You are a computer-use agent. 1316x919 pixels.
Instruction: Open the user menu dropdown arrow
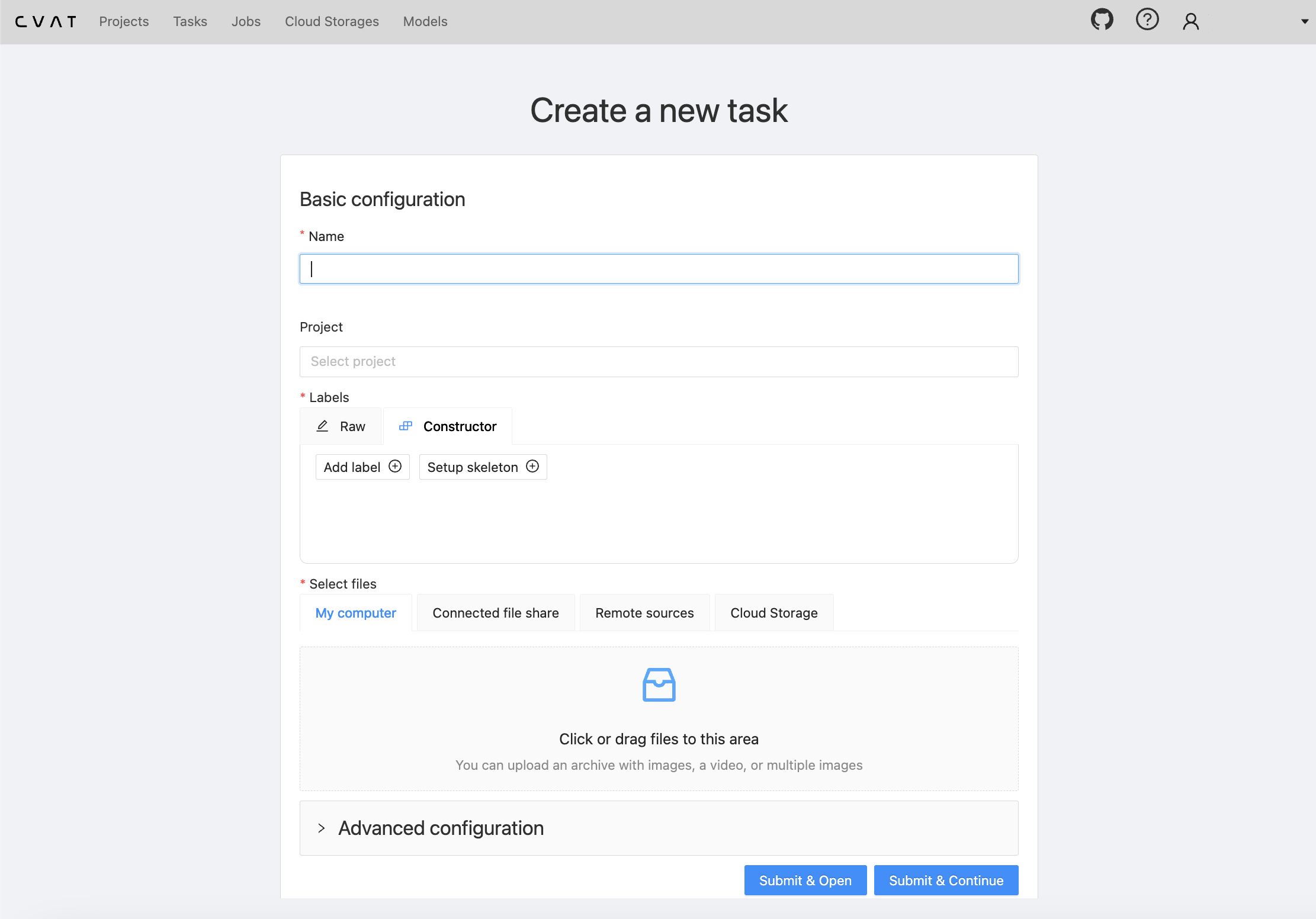(x=1304, y=22)
